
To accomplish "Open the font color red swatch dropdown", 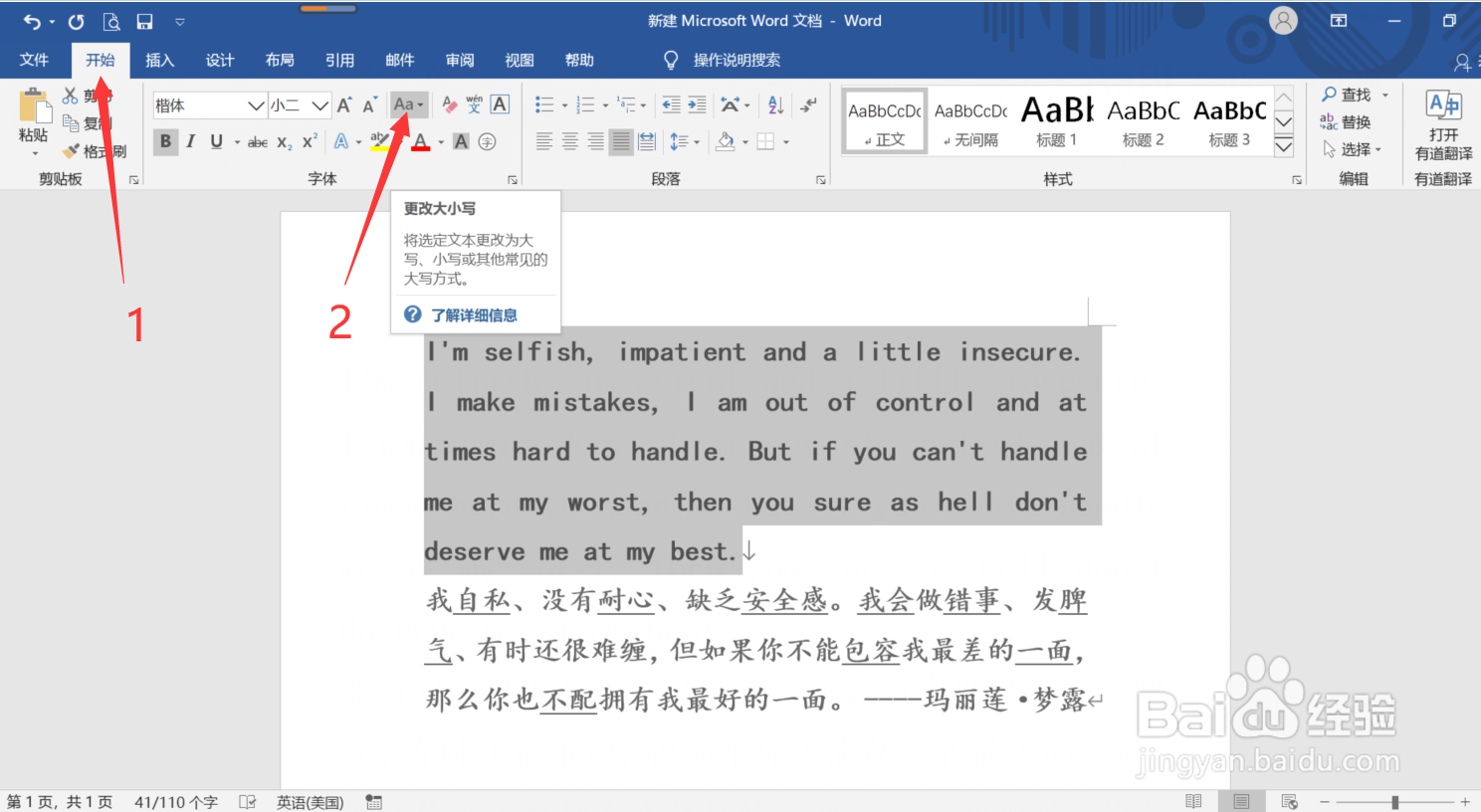I will tap(440, 141).
